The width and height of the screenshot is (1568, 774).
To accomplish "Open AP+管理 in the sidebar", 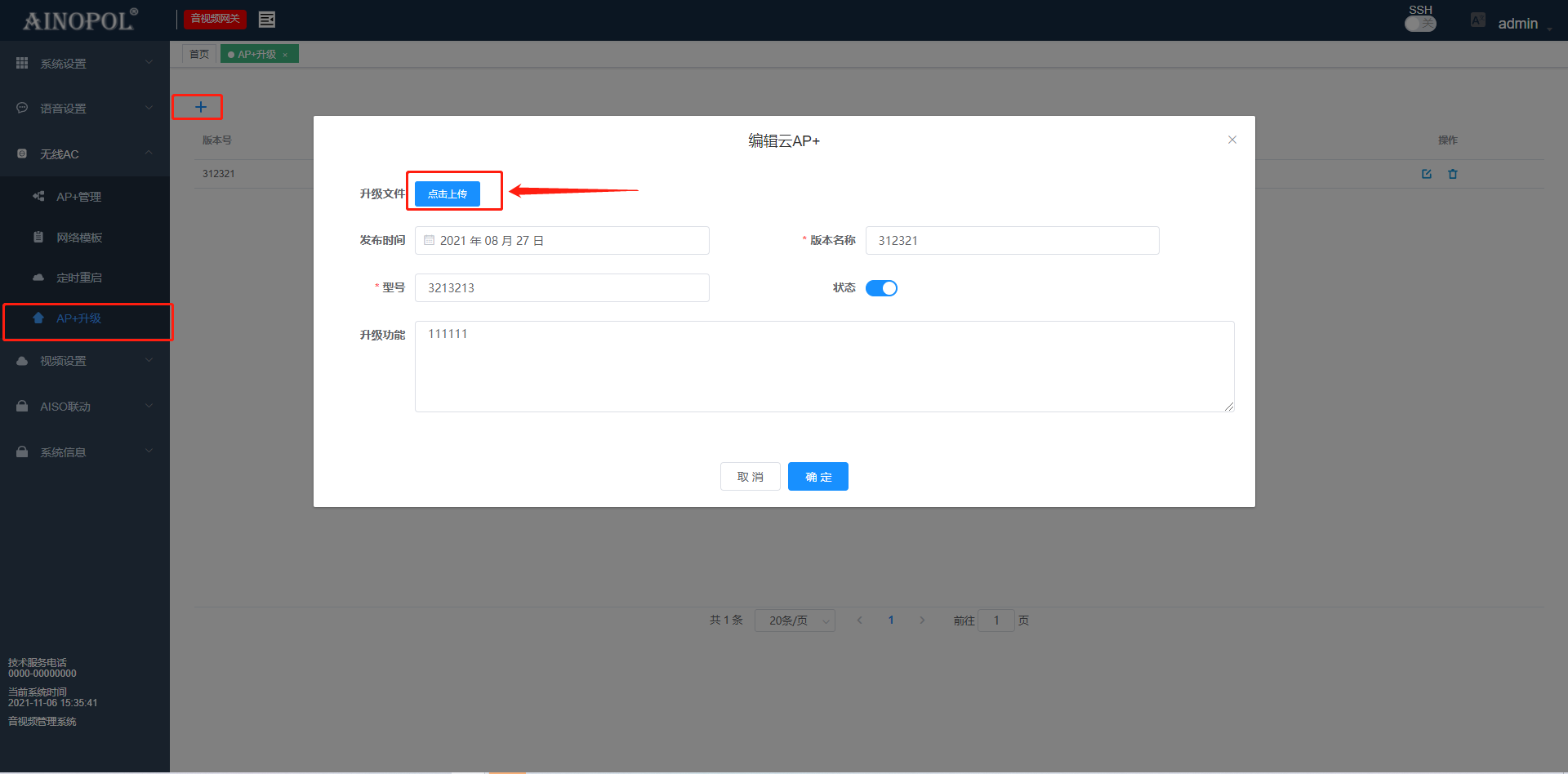I will [78, 197].
